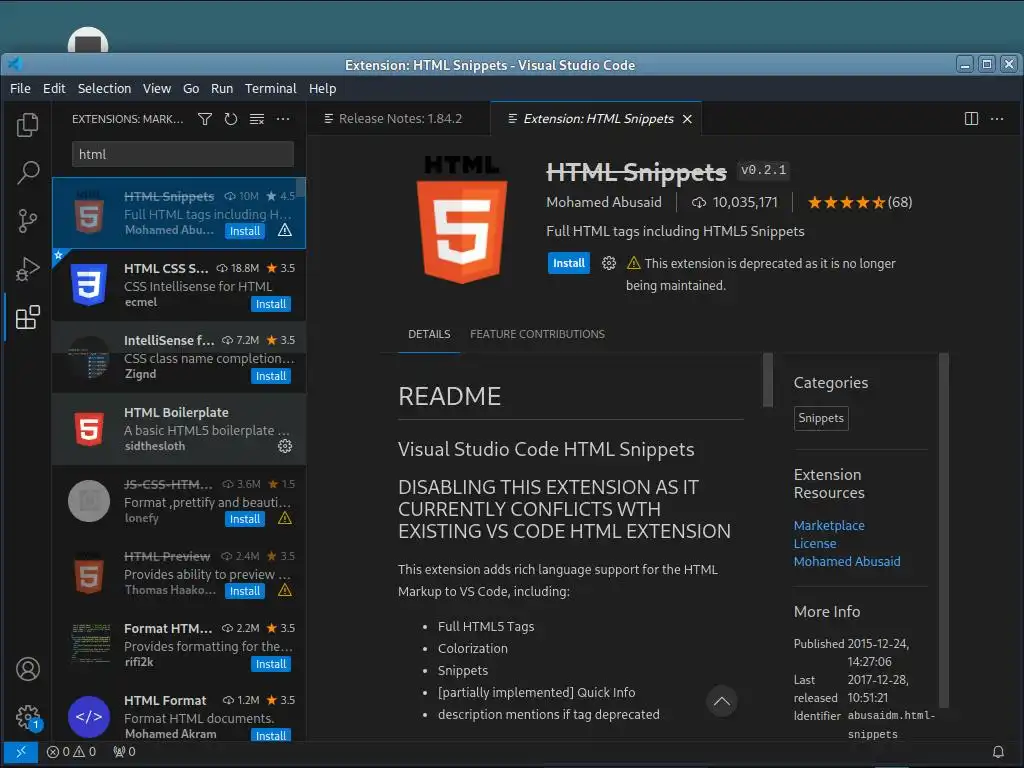This screenshot has height=768, width=1024.
Task: Click the remote window indicator in status bar
Action: [x=21, y=752]
